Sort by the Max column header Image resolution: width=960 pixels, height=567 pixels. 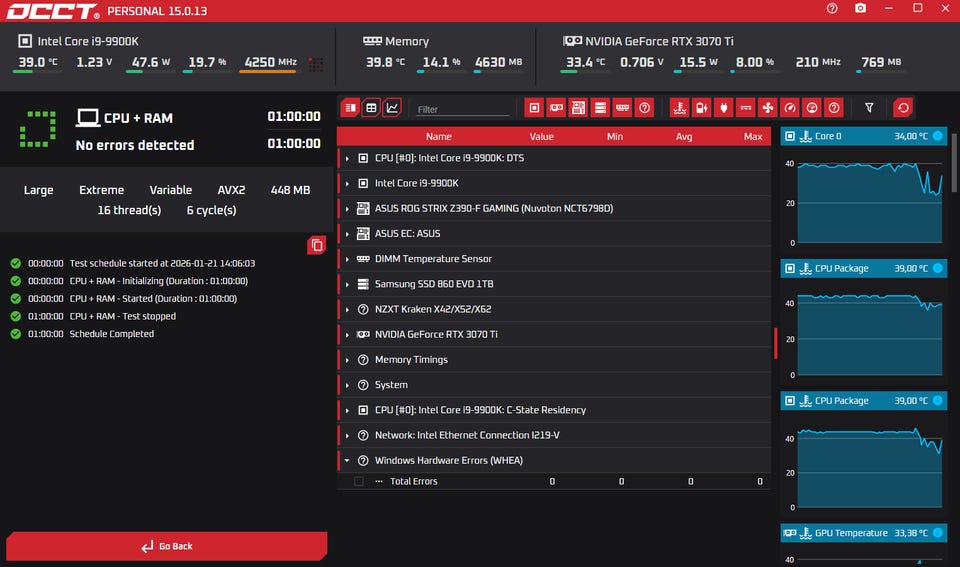[752, 136]
